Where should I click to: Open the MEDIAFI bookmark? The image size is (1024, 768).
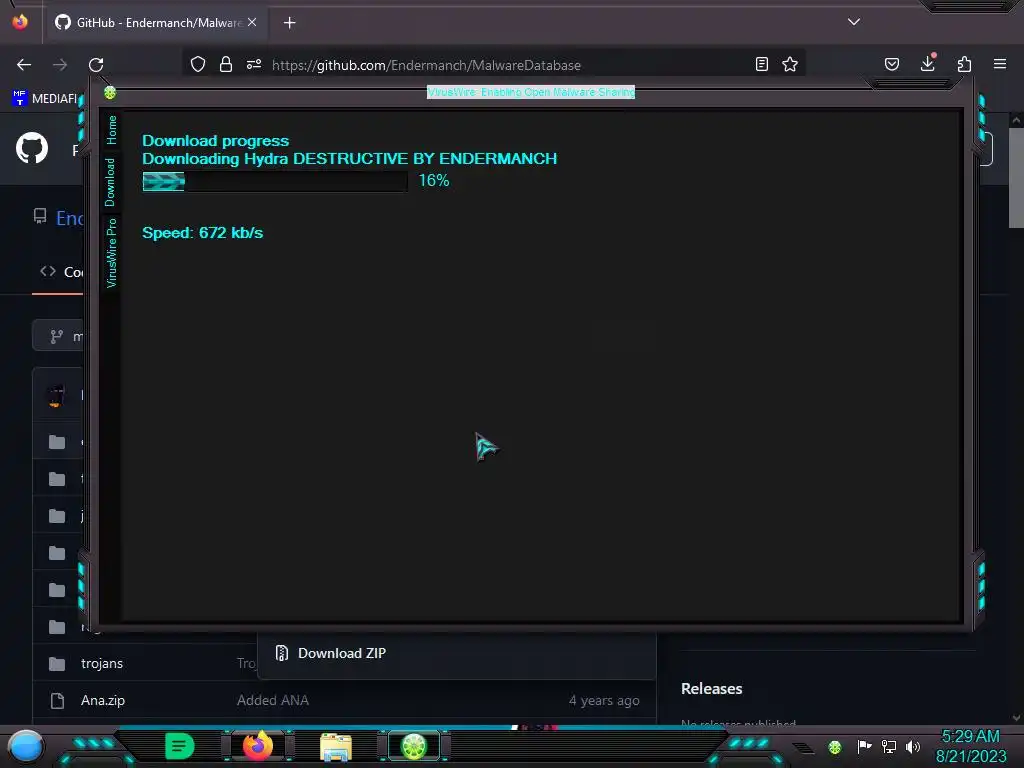point(44,99)
